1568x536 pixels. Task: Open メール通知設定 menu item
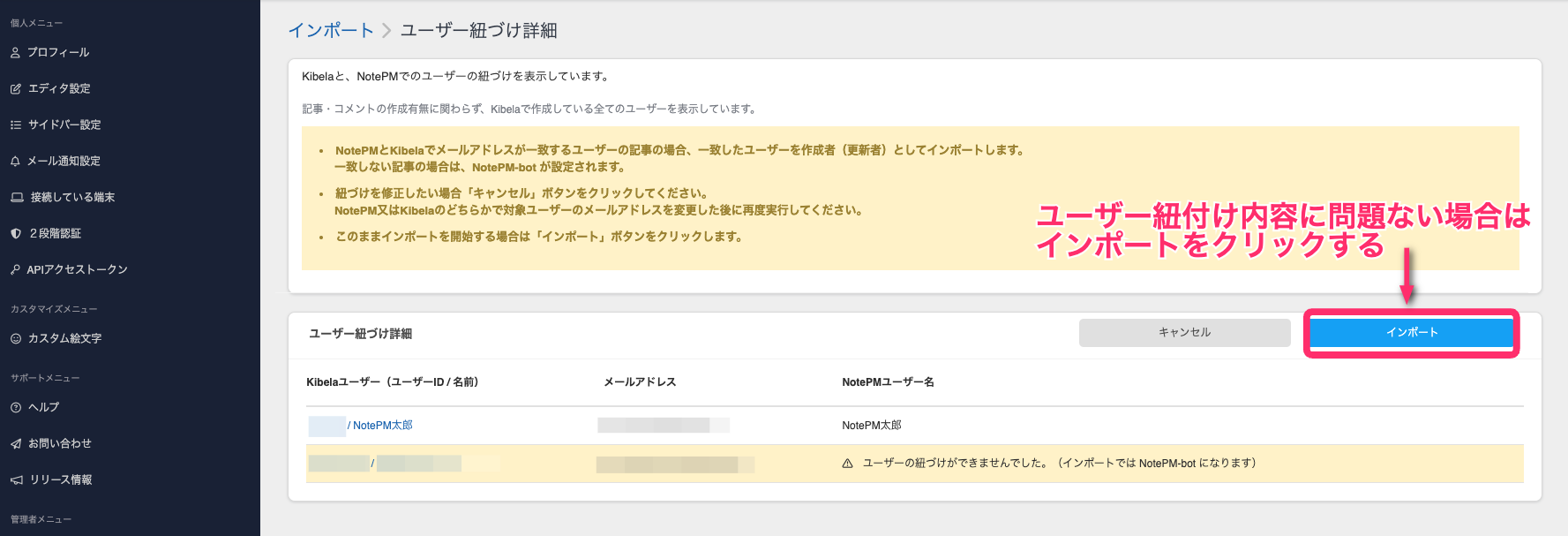click(64, 162)
